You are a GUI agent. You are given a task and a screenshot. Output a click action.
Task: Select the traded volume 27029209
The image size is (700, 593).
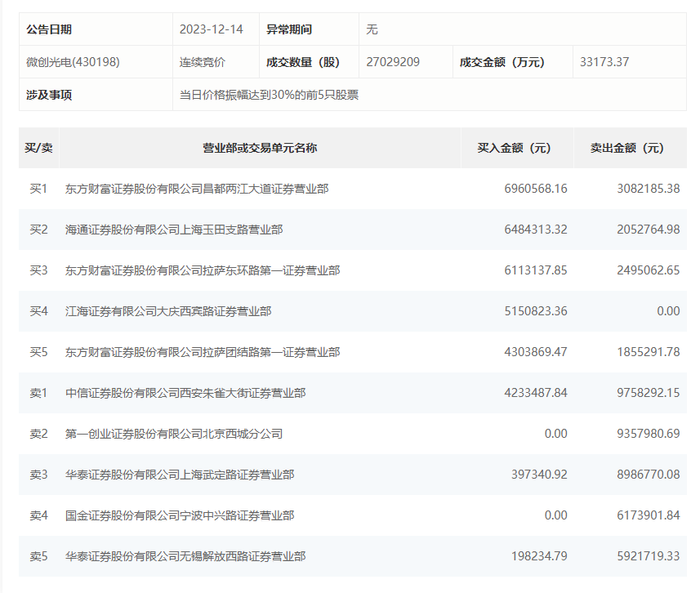click(x=393, y=62)
